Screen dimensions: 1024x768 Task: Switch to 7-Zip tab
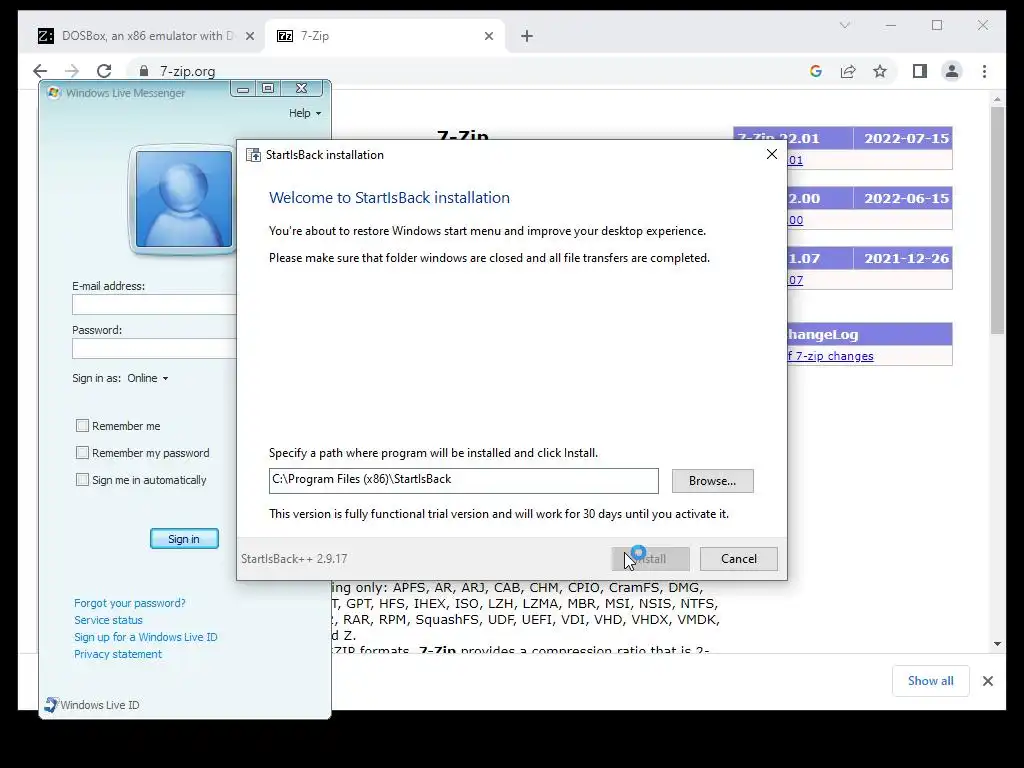tap(385, 36)
